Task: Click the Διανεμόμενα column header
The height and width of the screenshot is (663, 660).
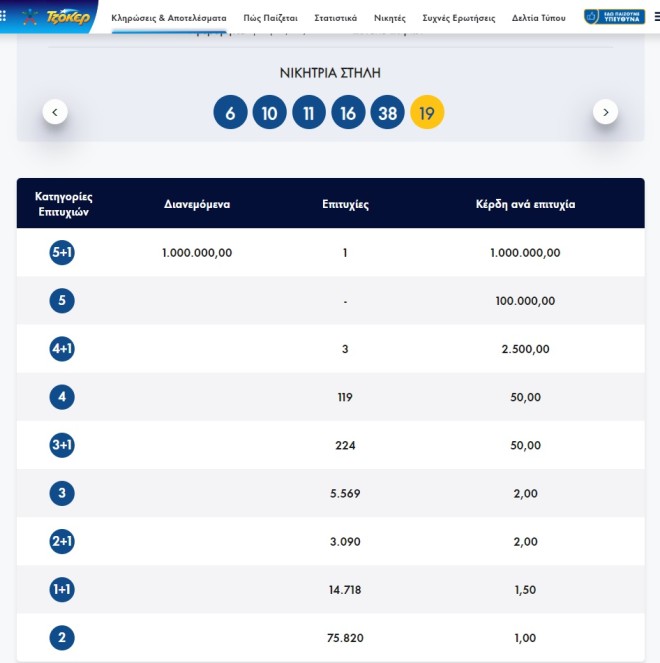Action: [197, 204]
